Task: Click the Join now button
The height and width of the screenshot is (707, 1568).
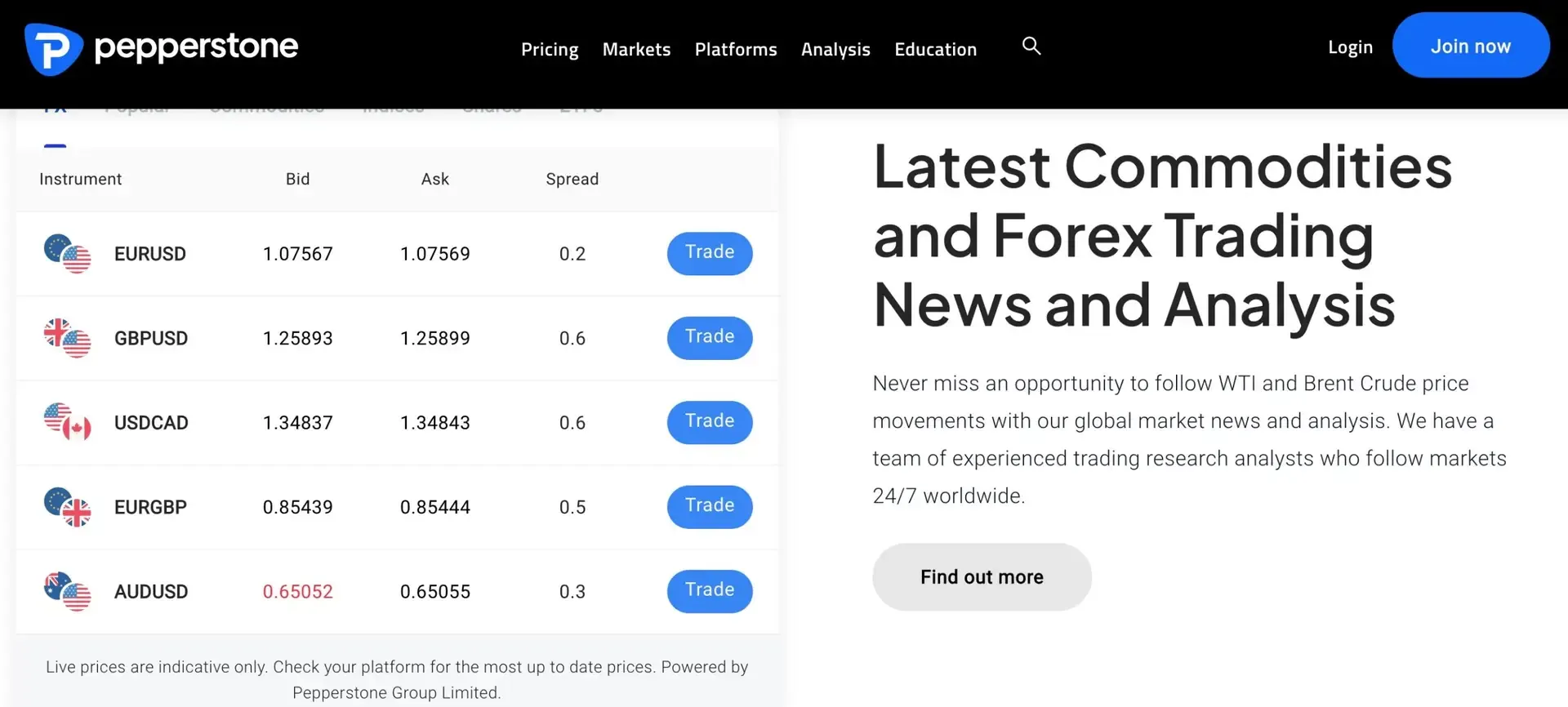Action: (1471, 45)
